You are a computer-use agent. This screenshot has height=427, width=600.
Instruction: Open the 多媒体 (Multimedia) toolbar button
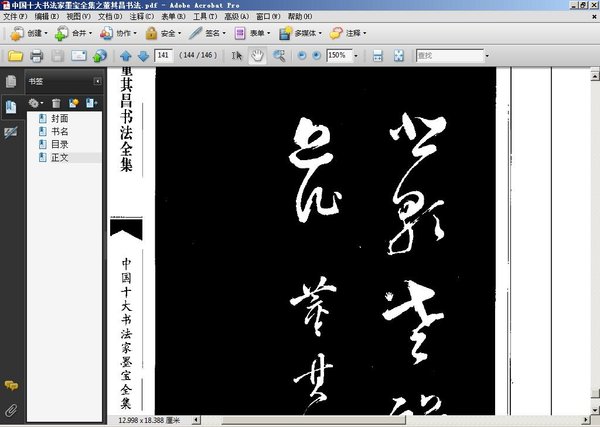click(x=300, y=34)
